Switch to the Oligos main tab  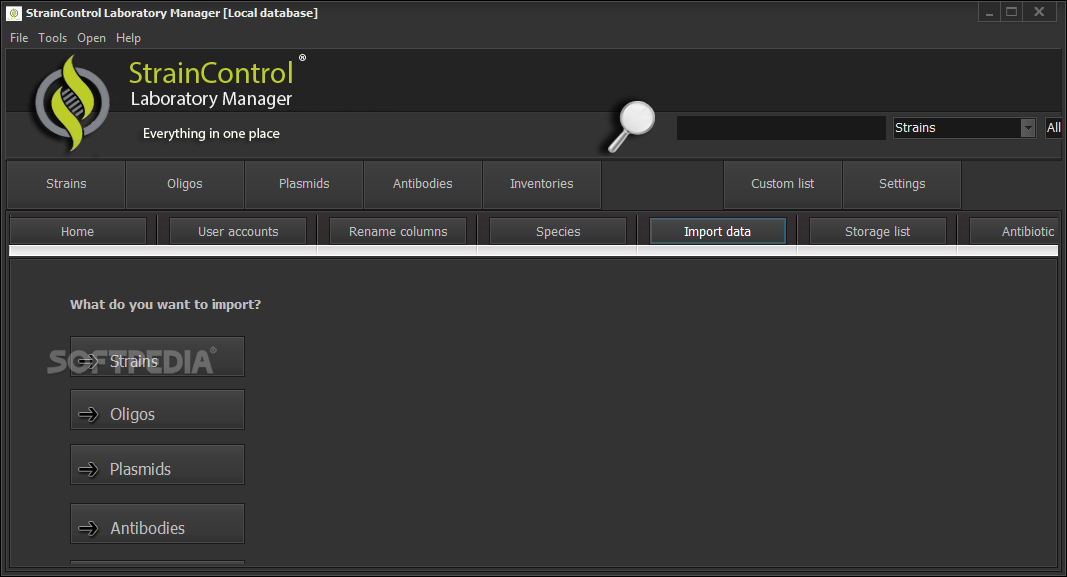tap(185, 184)
